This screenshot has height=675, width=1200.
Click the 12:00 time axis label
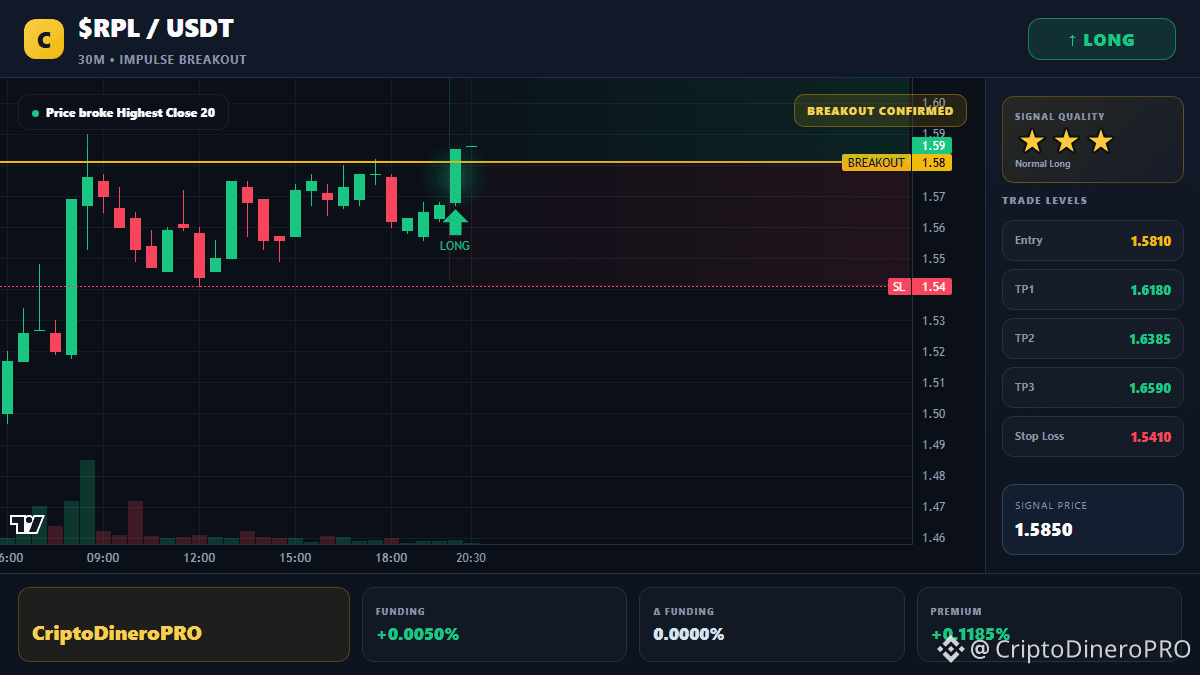click(199, 558)
